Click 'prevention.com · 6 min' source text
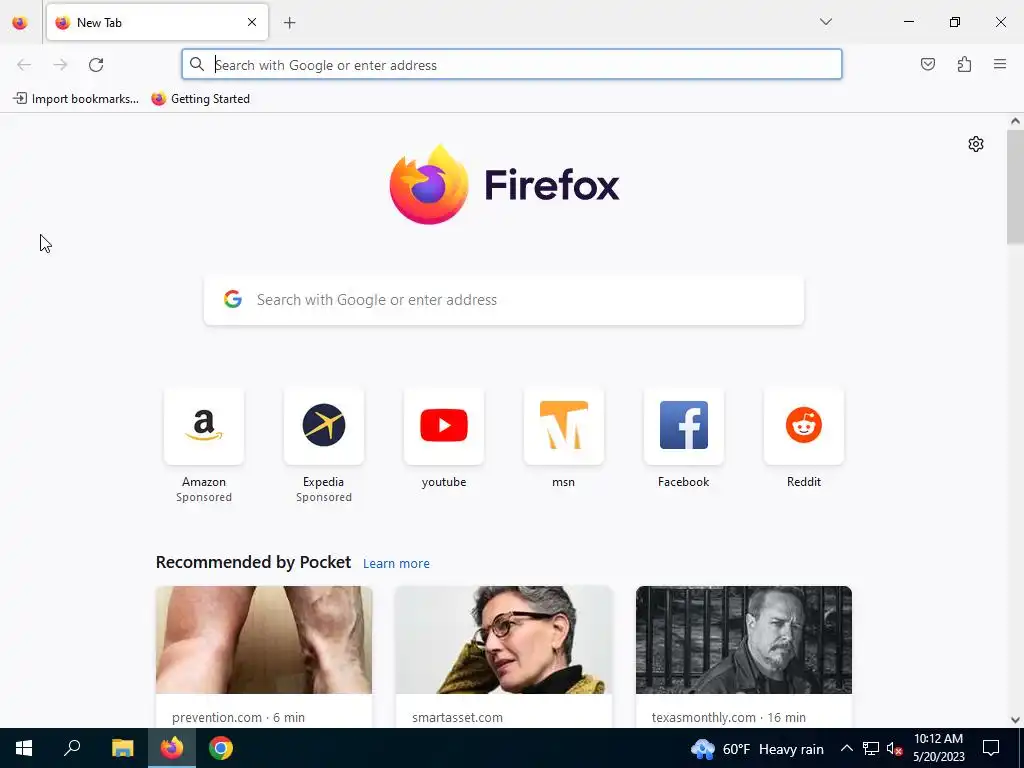 (x=238, y=718)
